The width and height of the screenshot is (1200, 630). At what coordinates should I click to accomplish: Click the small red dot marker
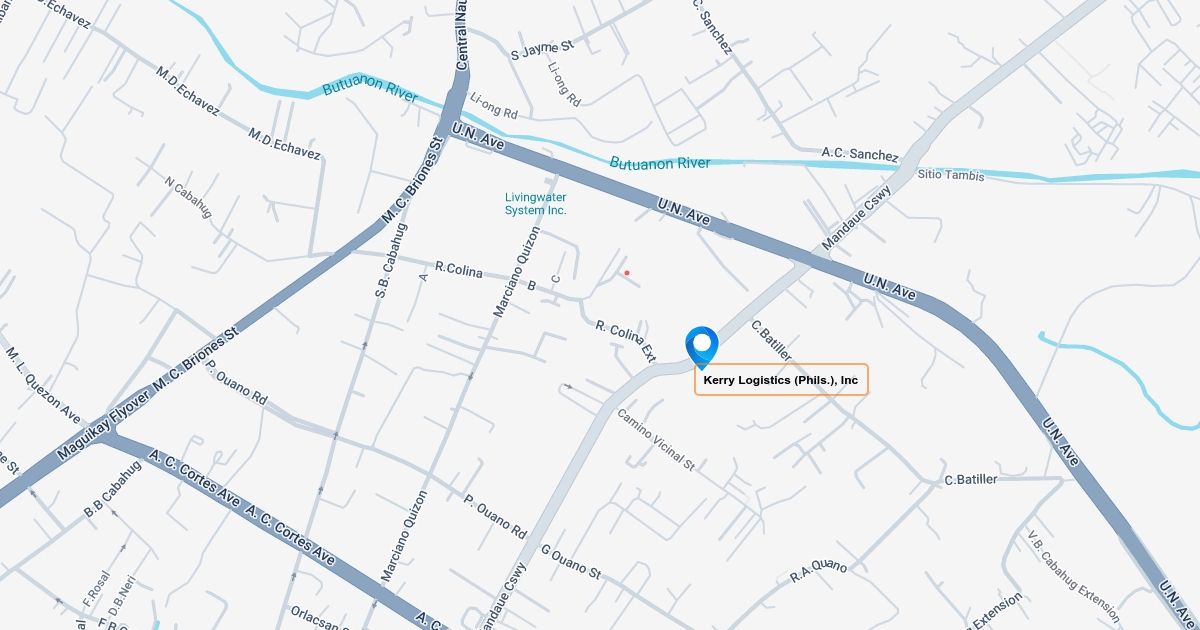(x=627, y=272)
